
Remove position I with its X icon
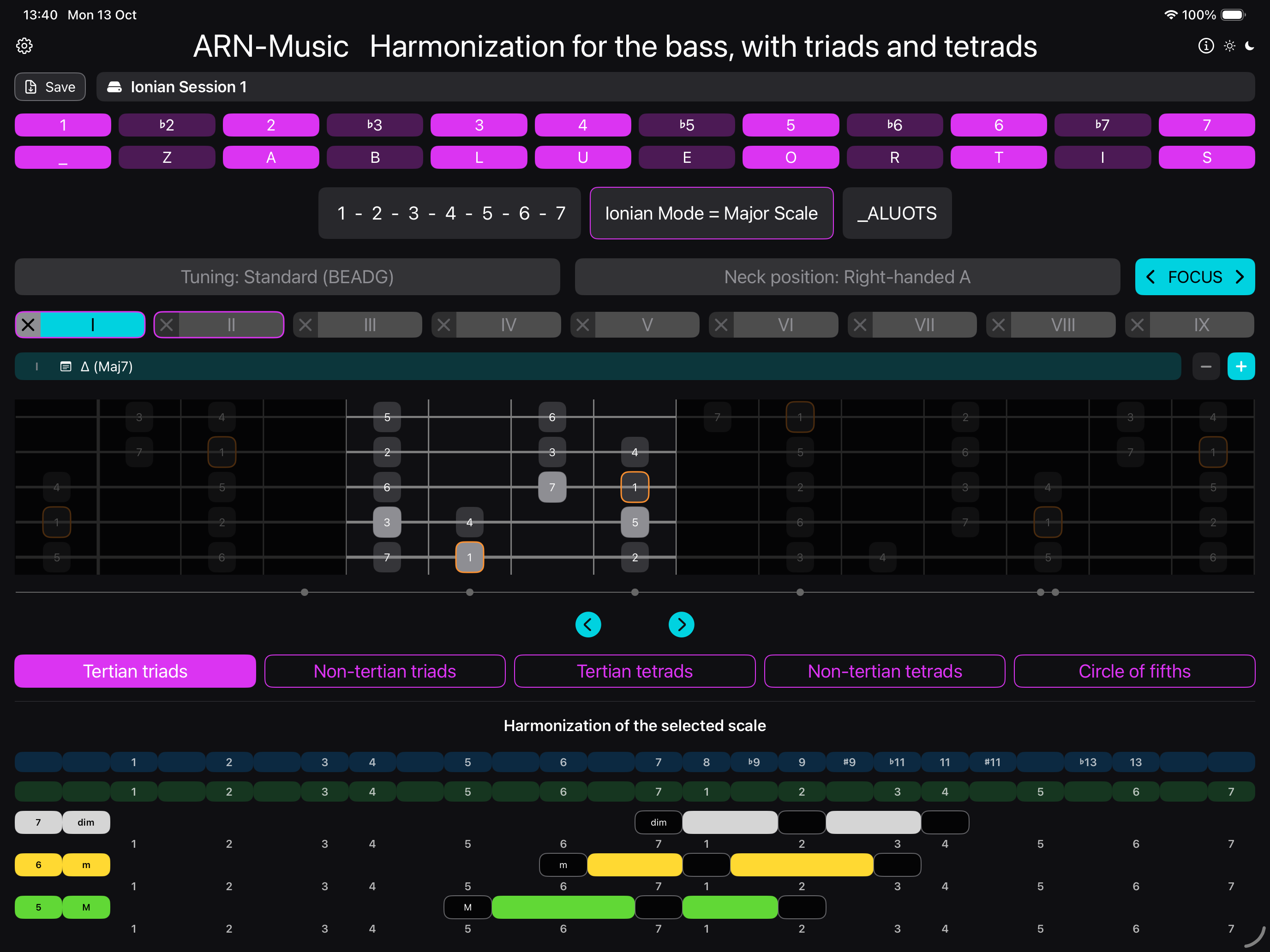pyautogui.click(x=28, y=325)
